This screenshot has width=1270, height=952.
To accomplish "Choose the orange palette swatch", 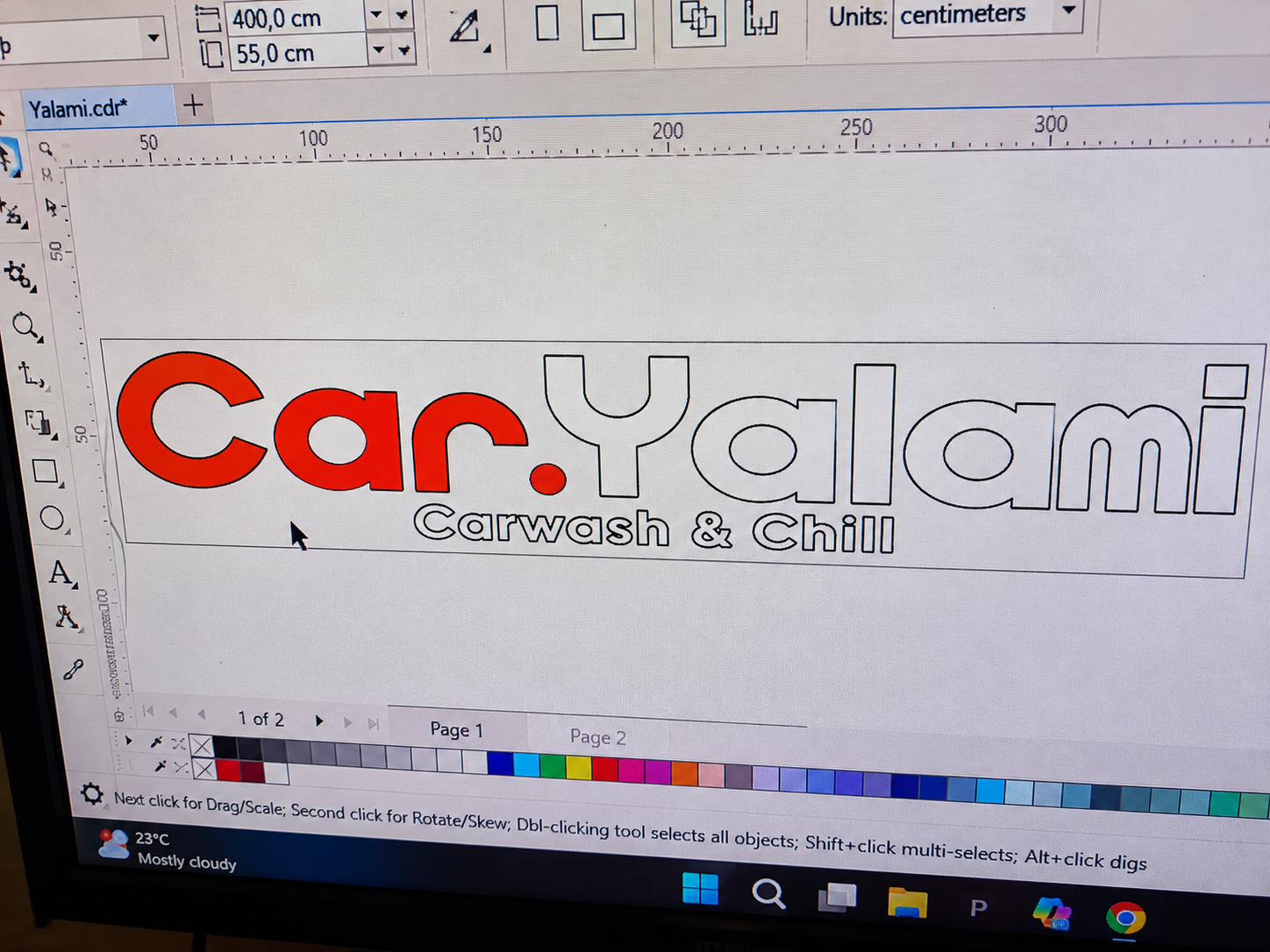I will coord(684,773).
